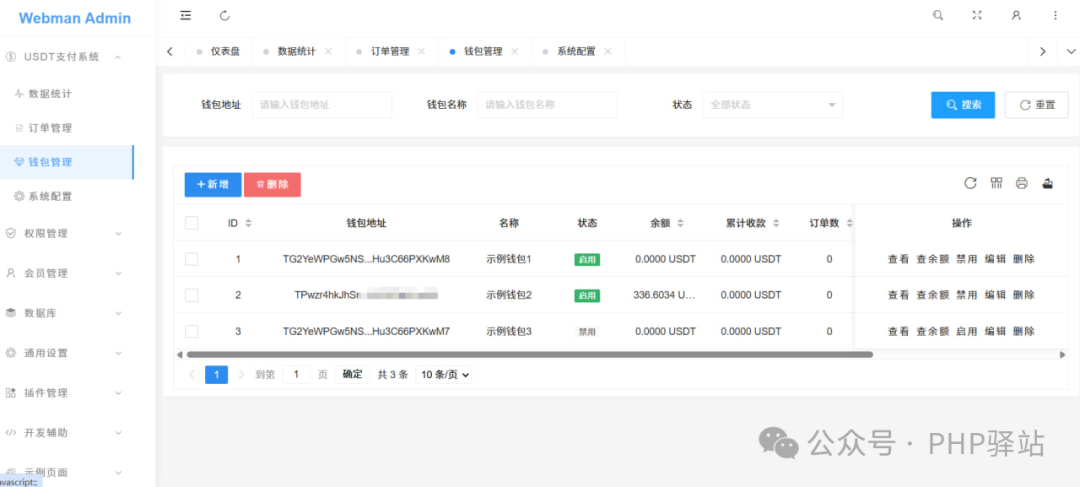Image resolution: width=1080 pixels, height=487 pixels.
Task: Sort by 余额 column arrows
Action: click(681, 223)
